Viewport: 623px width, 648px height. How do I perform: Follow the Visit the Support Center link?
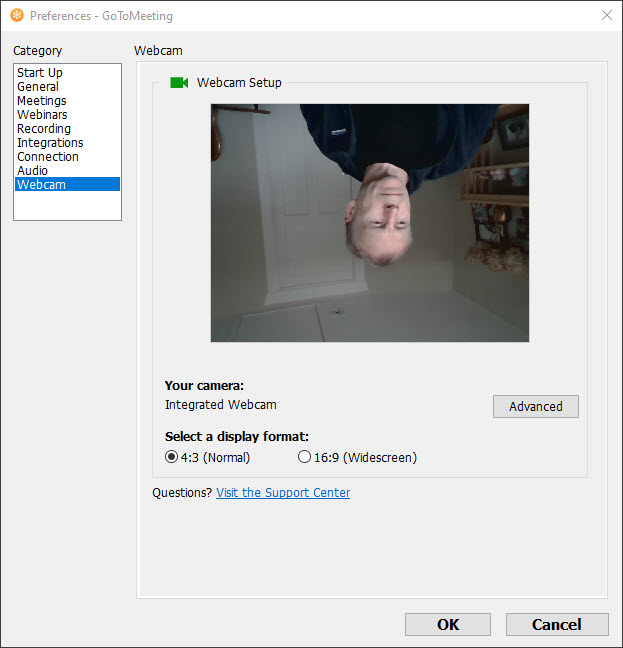283,493
